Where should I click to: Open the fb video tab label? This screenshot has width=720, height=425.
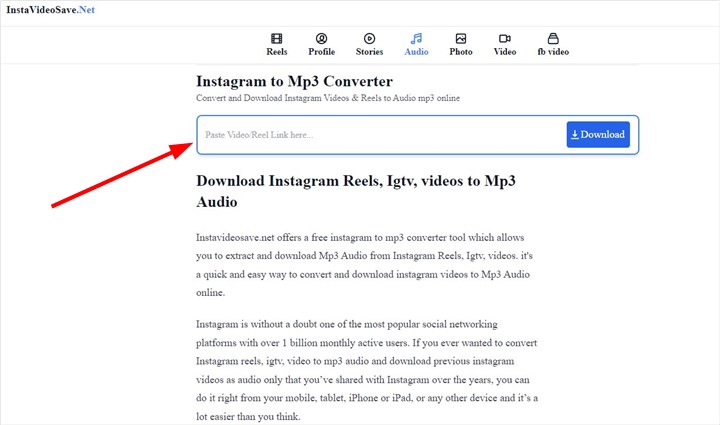click(x=553, y=52)
